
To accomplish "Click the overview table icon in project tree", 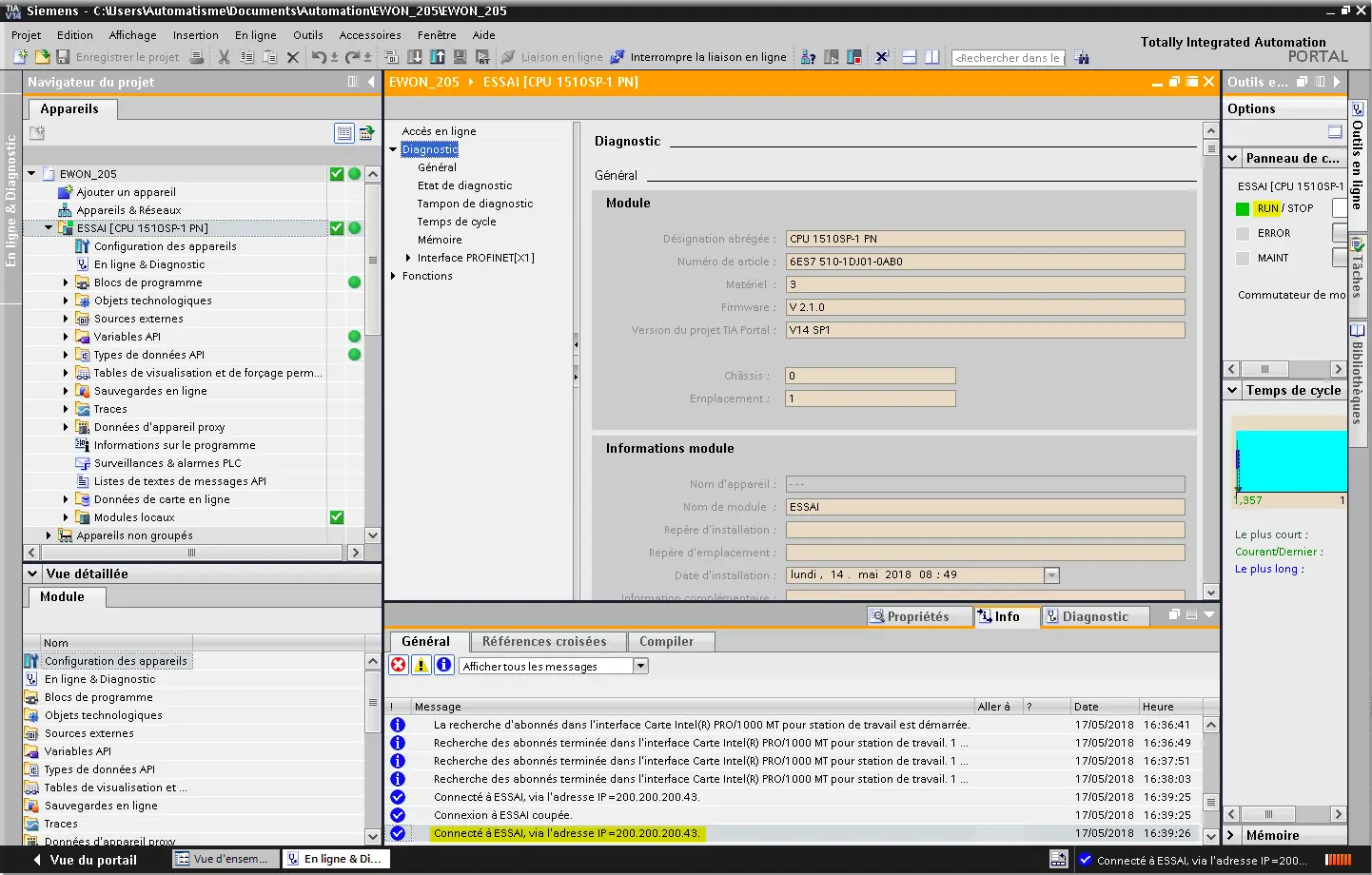I will point(344,133).
